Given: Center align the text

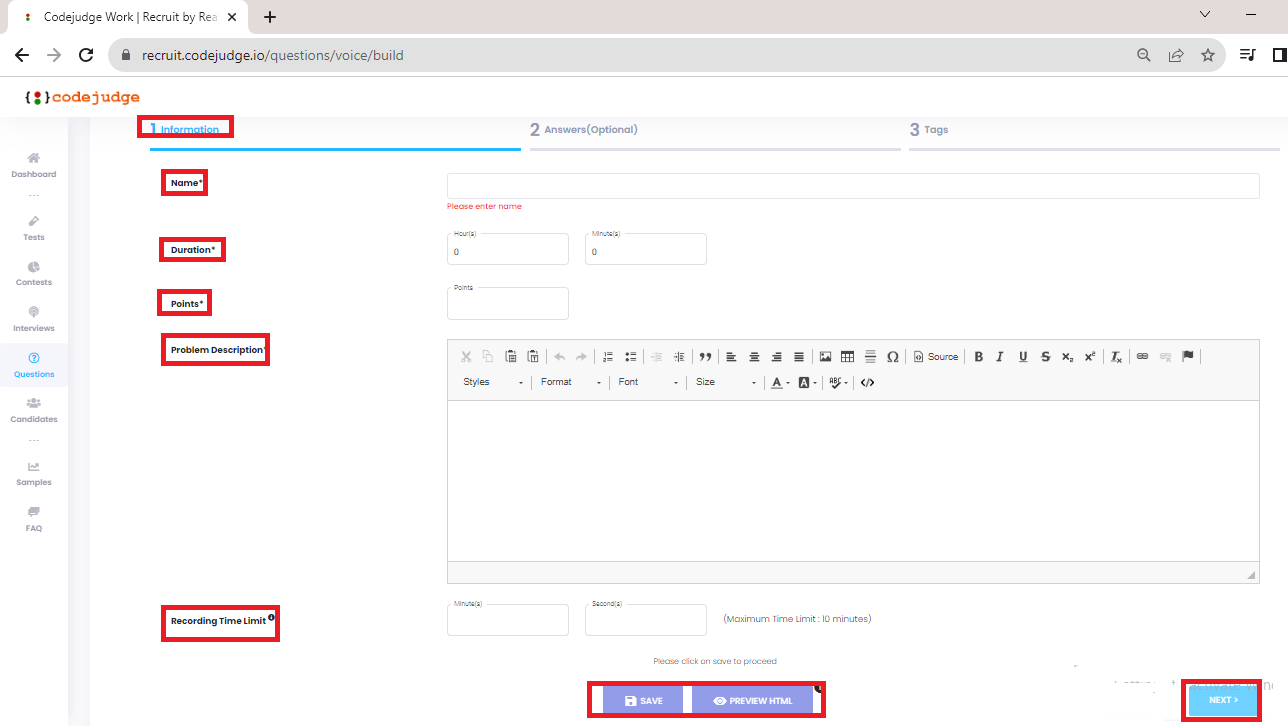Looking at the screenshot, I should pyautogui.click(x=754, y=357).
